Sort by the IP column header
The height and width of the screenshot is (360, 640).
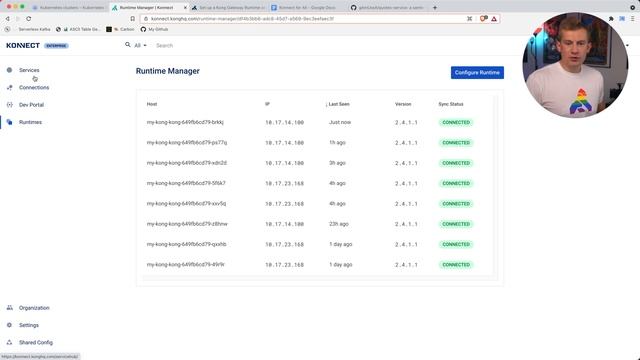coord(267,104)
